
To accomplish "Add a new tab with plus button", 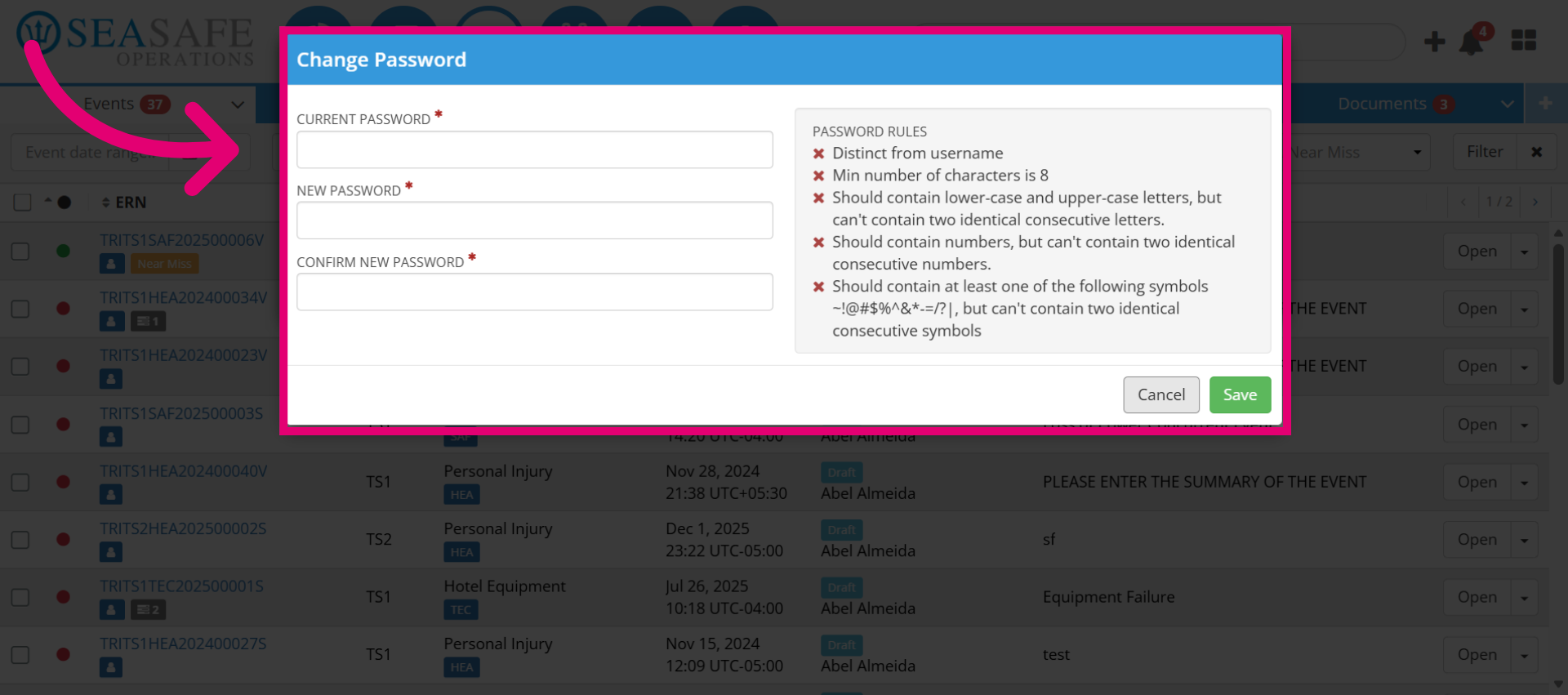I will tap(1545, 104).
